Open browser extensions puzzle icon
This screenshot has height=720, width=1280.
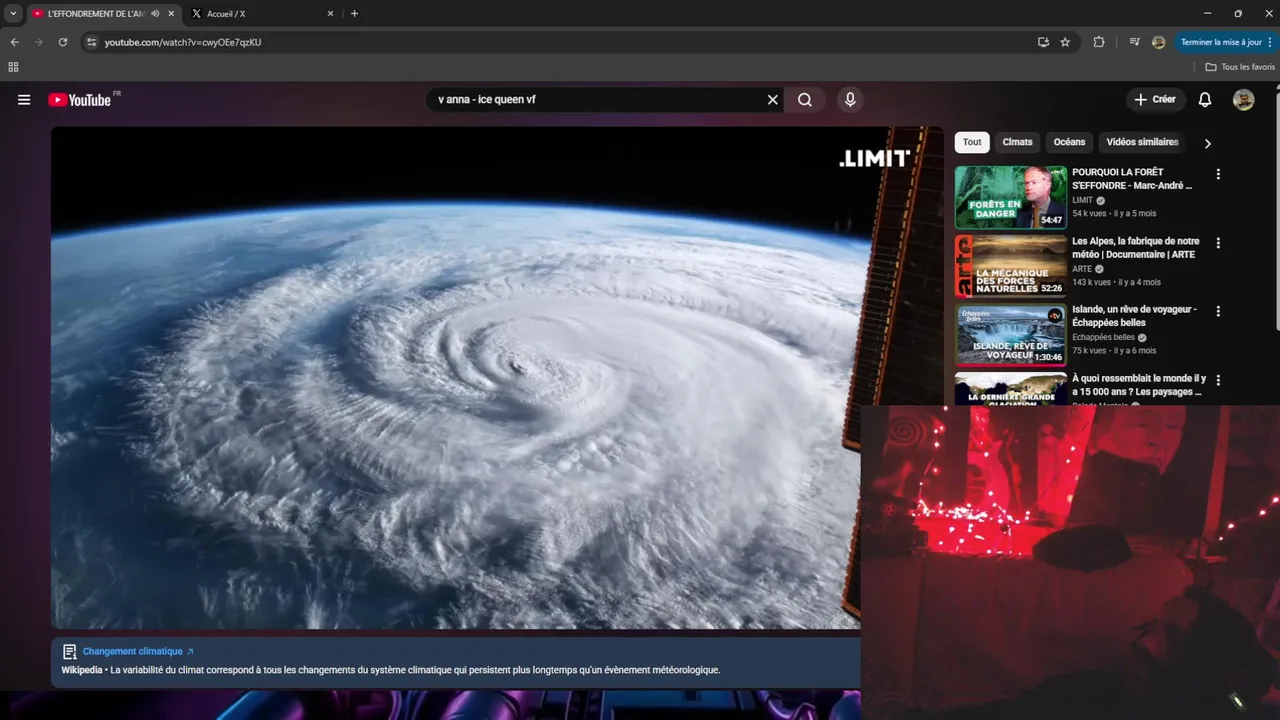point(1099,42)
